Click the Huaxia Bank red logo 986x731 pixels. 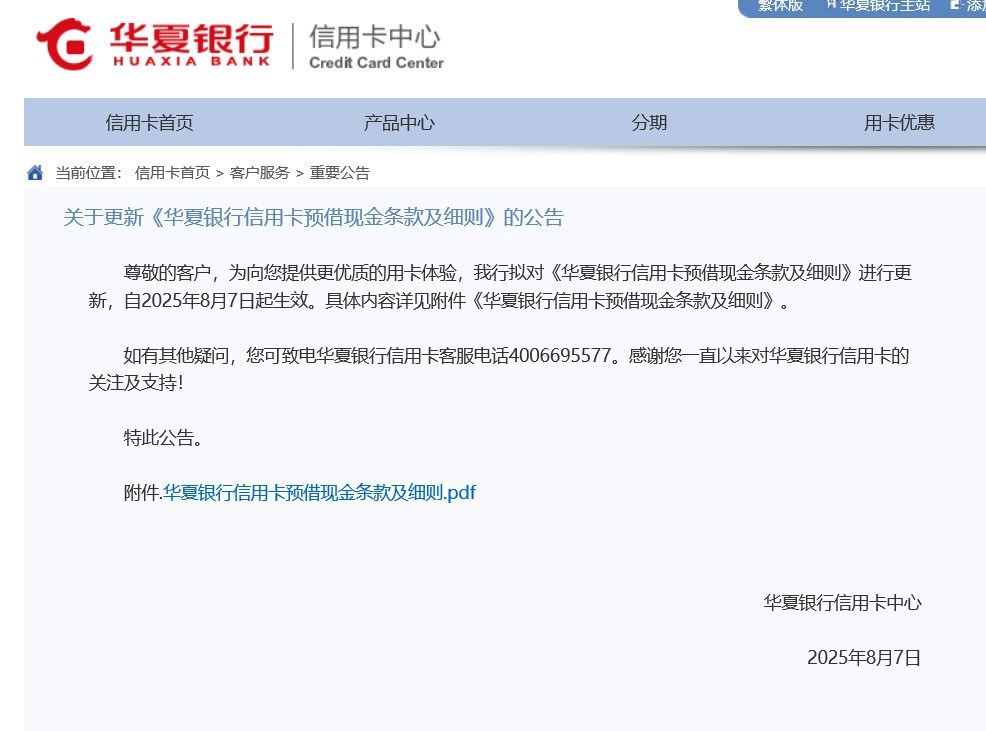click(155, 44)
